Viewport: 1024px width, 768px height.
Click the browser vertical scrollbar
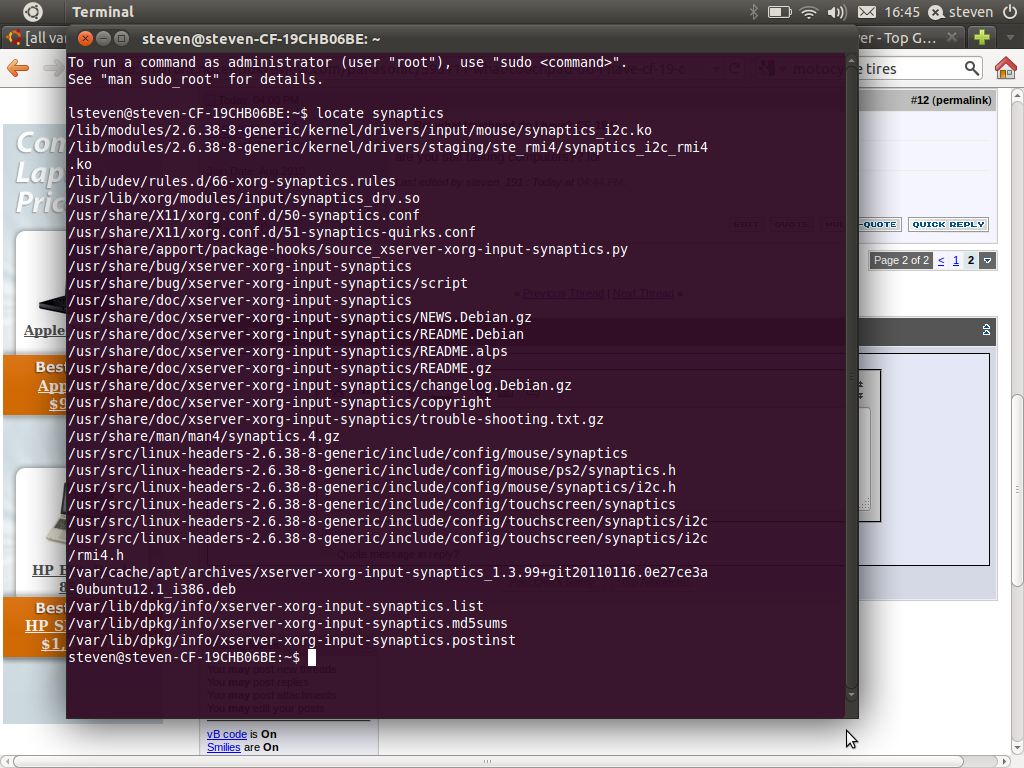pos(1017,490)
